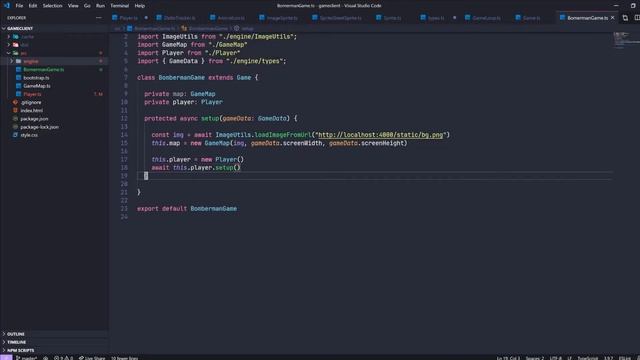Click the synchronize changes status icon
Viewport: 640px width, 360px height.
(46, 358)
